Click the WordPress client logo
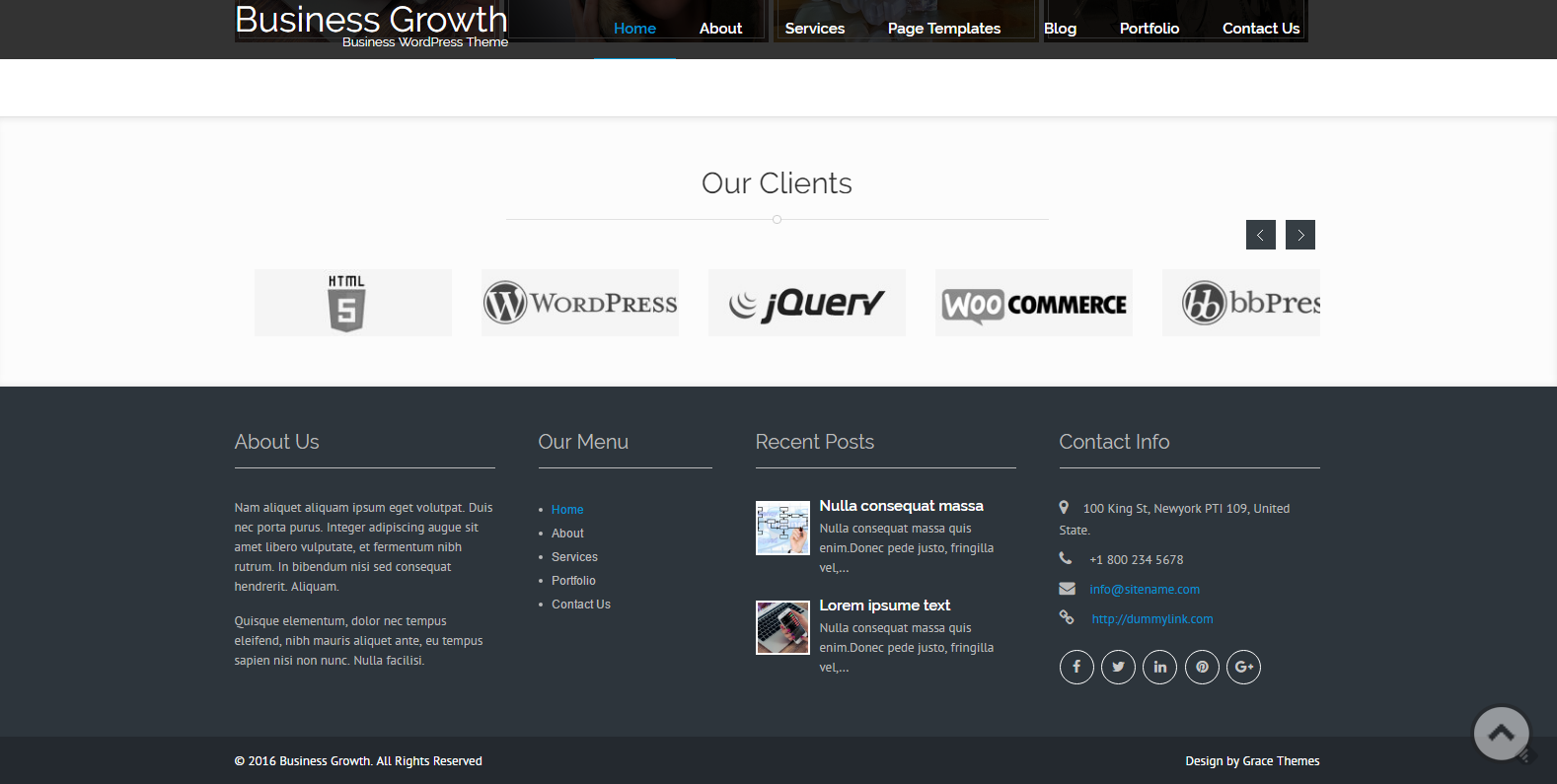Screen dimensions: 1557x784 pos(580,303)
